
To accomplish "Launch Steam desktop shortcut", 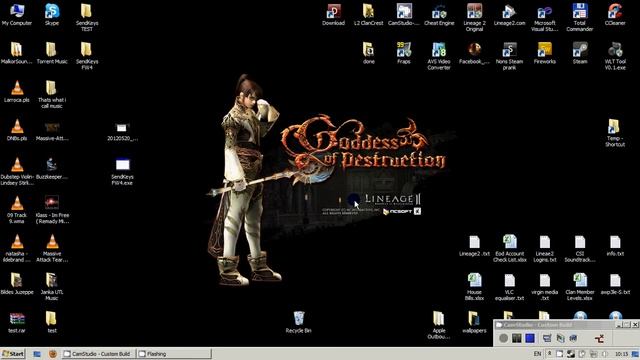I will click(580, 53).
